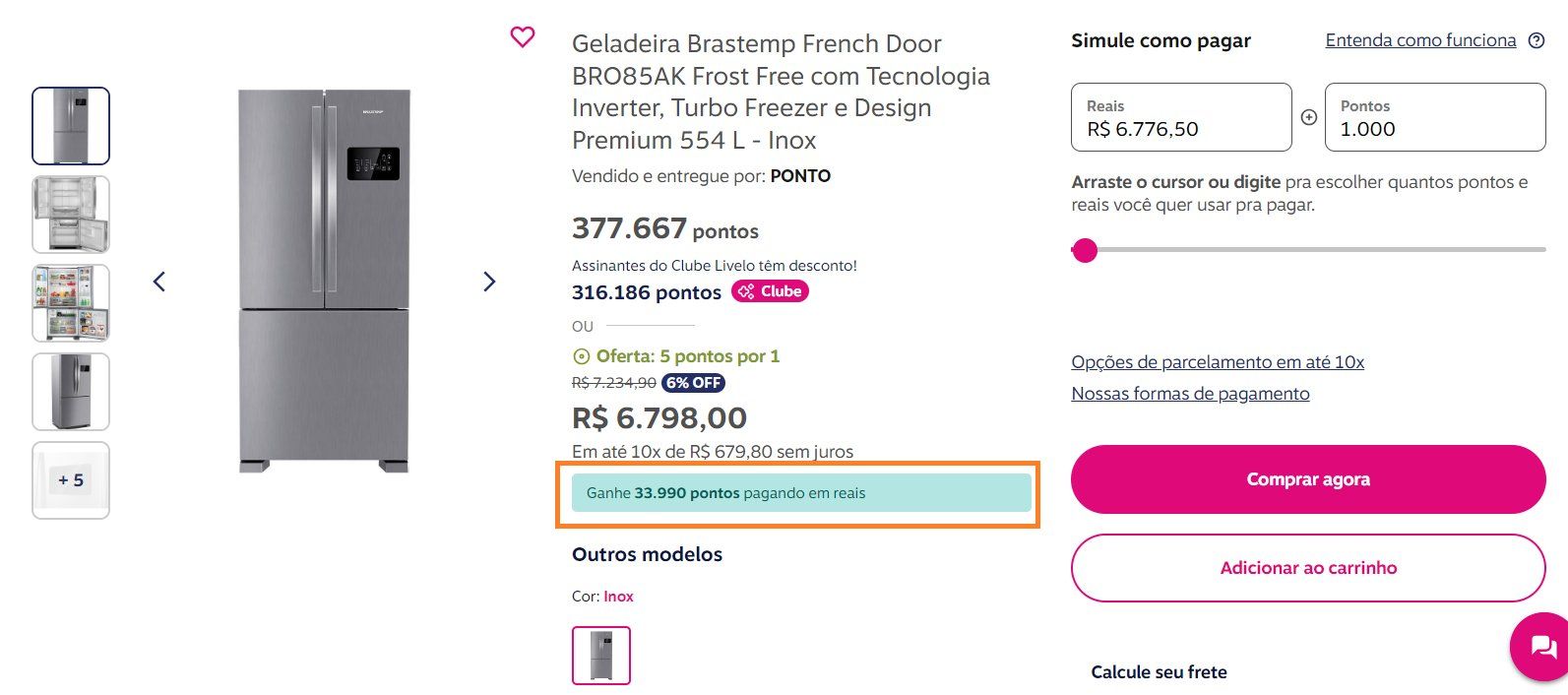Select the first fridge thumbnail, doors closed
Viewport: 1568px width, 695px height.
click(x=71, y=126)
